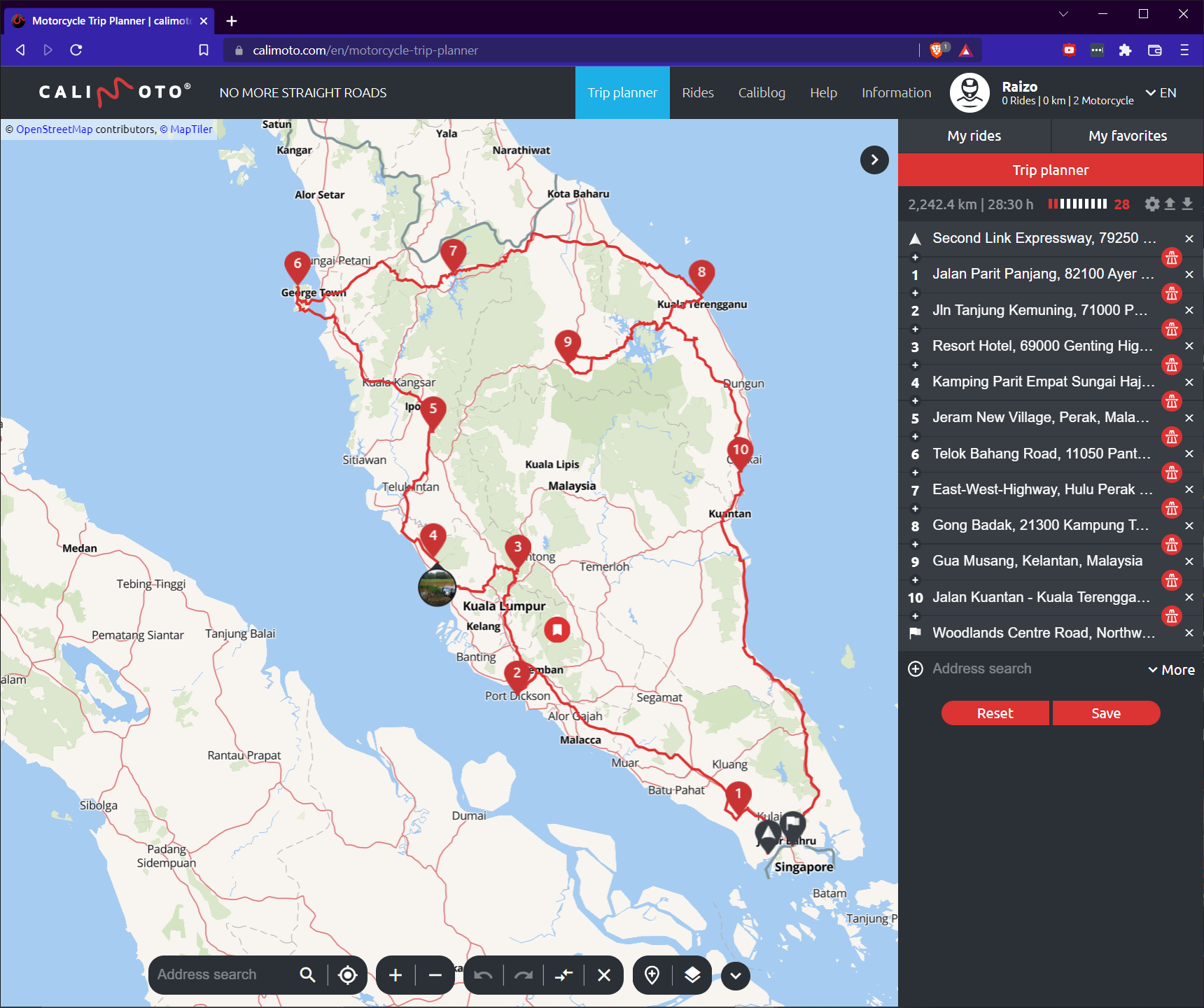Click the Save button
1204x1008 pixels.
[x=1106, y=713]
